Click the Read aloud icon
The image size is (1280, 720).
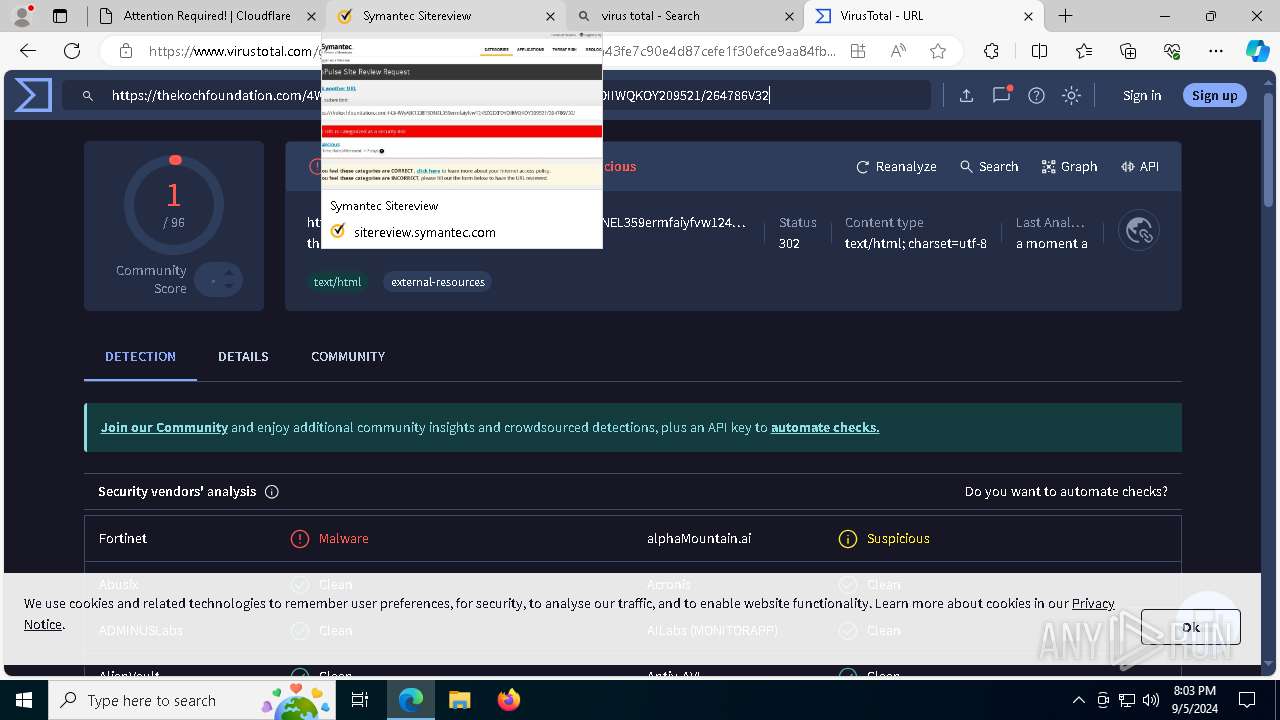(x=898, y=51)
